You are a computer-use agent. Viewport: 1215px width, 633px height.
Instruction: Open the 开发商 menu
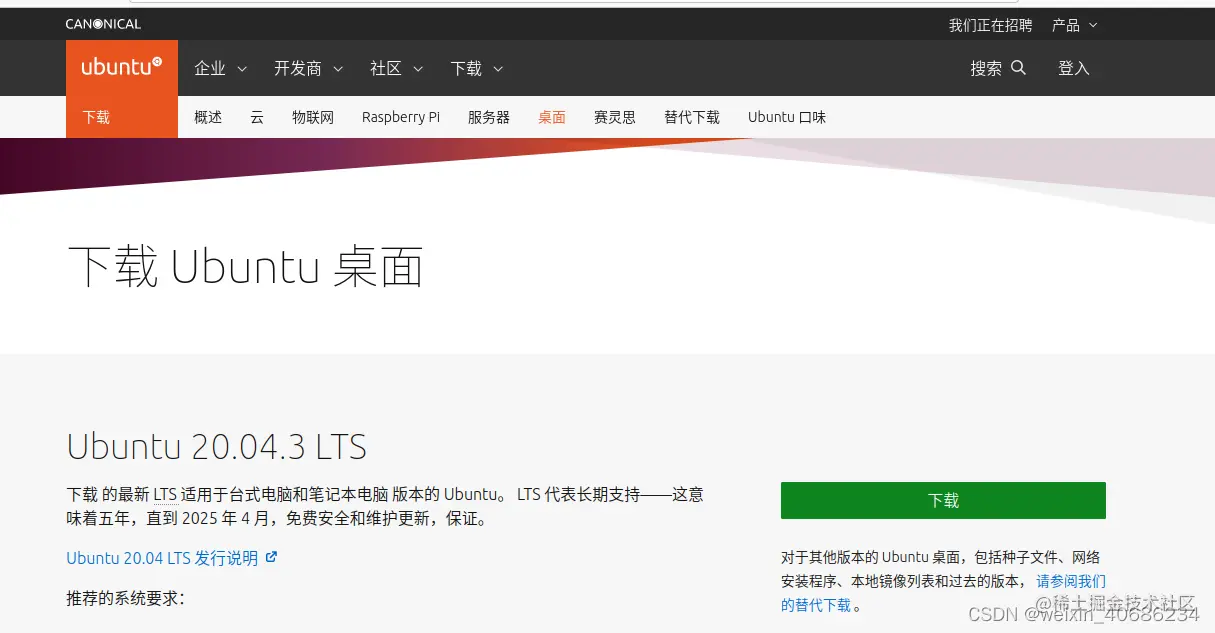(x=309, y=68)
